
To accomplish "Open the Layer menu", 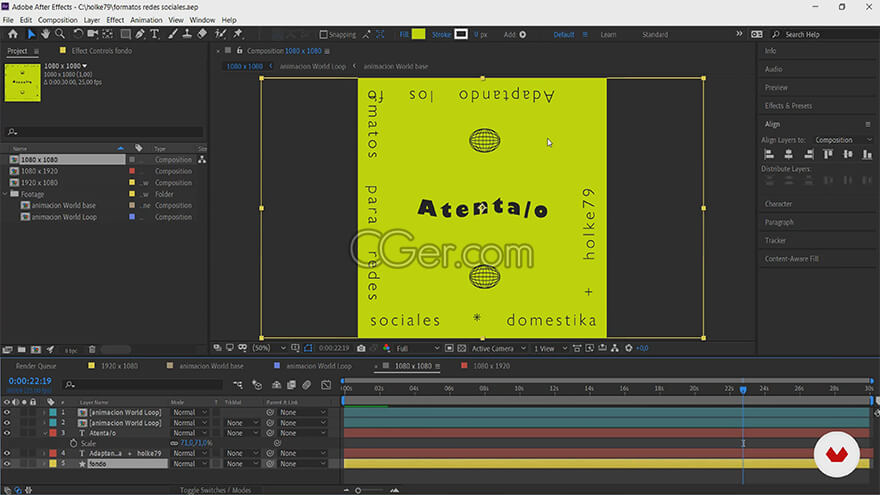I will coord(91,20).
